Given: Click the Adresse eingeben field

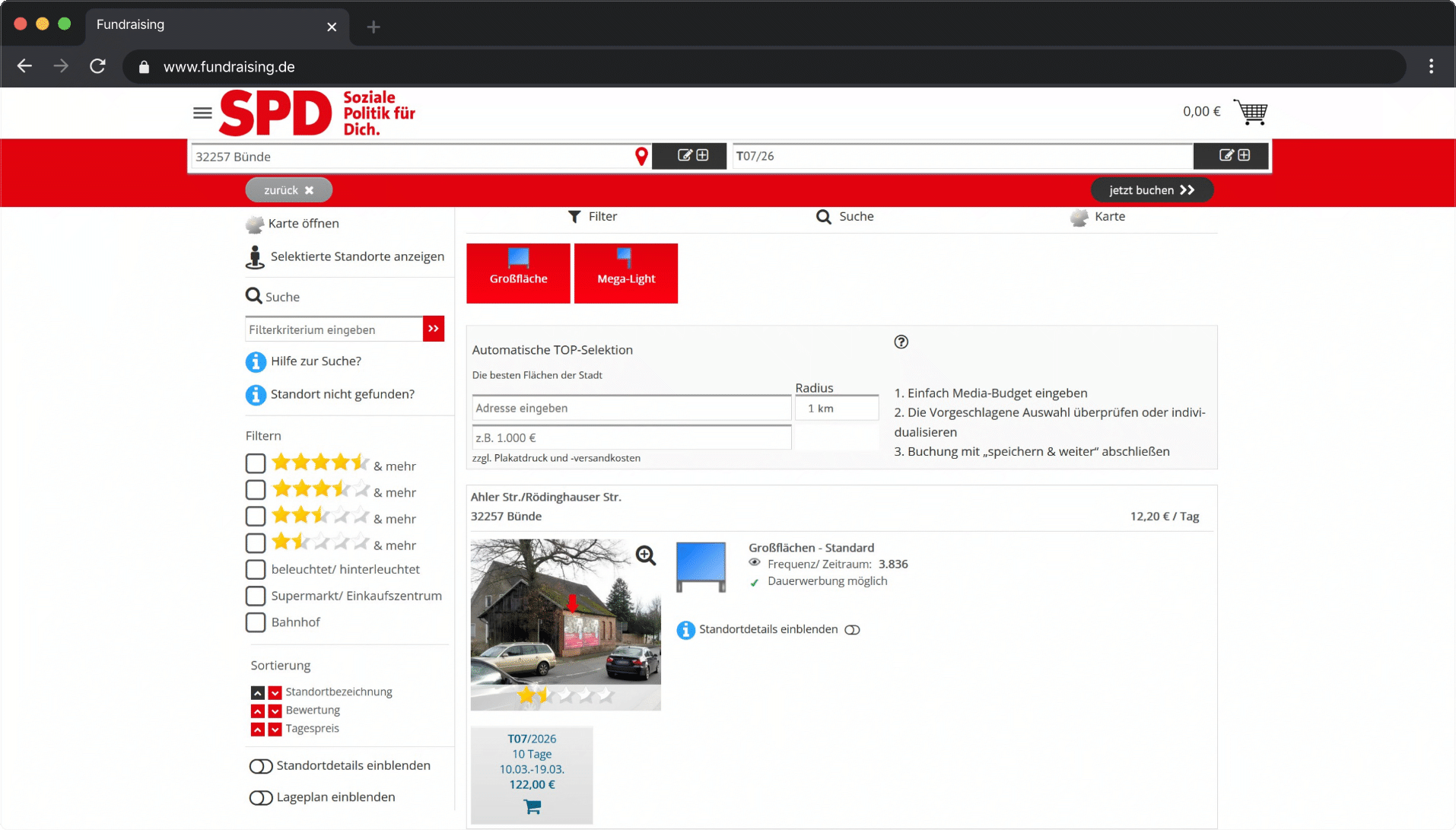Looking at the screenshot, I should 631,409.
